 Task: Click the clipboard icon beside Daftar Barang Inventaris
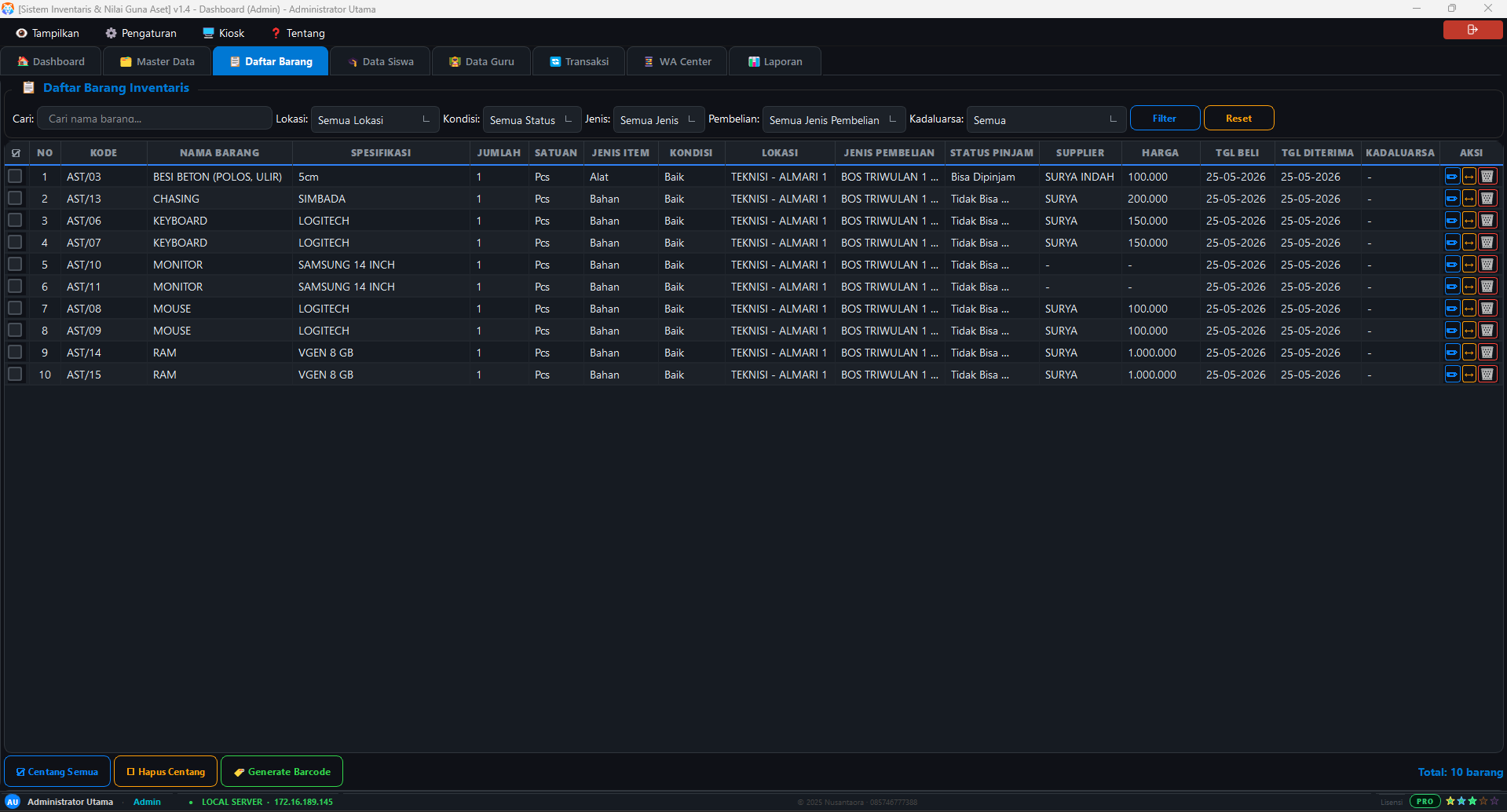coord(28,88)
